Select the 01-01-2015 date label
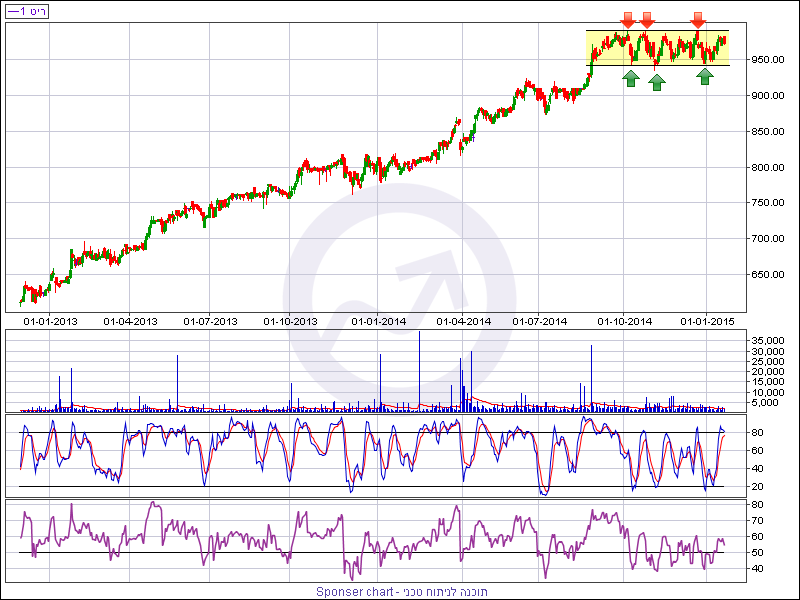The width and height of the screenshot is (800, 600). (707, 321)
